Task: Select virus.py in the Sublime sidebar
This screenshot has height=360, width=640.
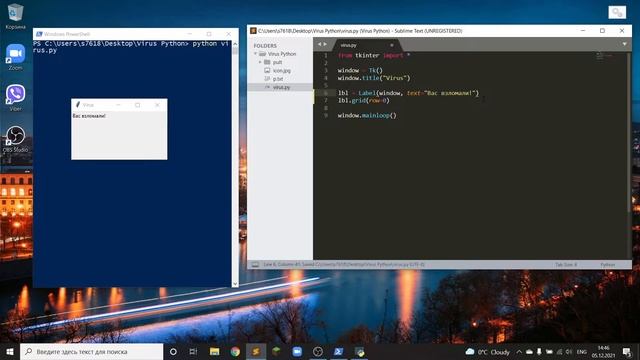Action: click(x=280, y=87)
